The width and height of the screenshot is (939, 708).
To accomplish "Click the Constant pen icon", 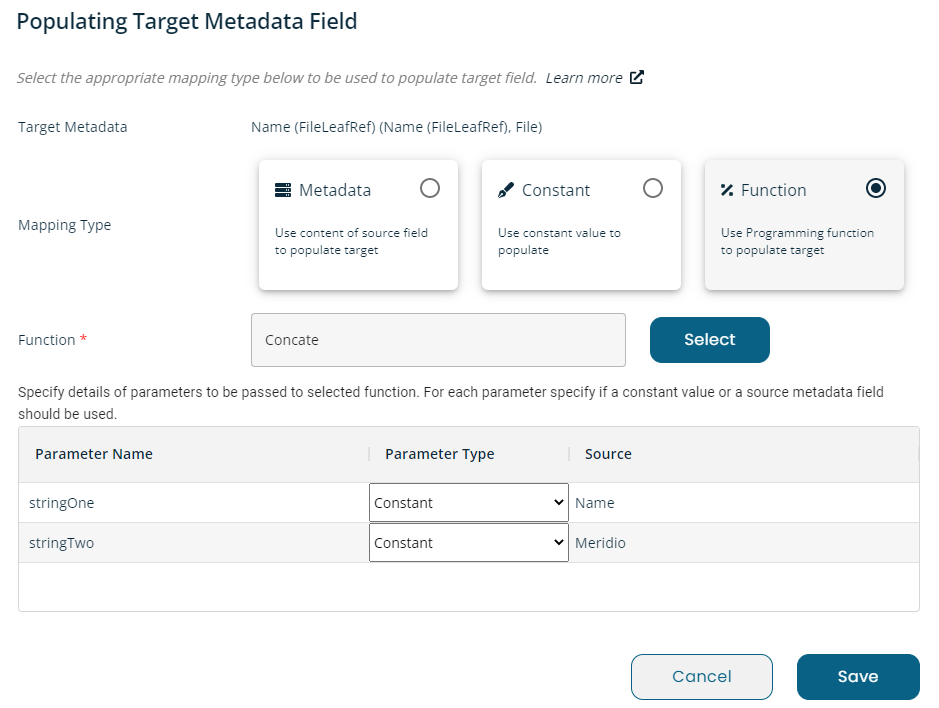I will (x=506, y=190).
